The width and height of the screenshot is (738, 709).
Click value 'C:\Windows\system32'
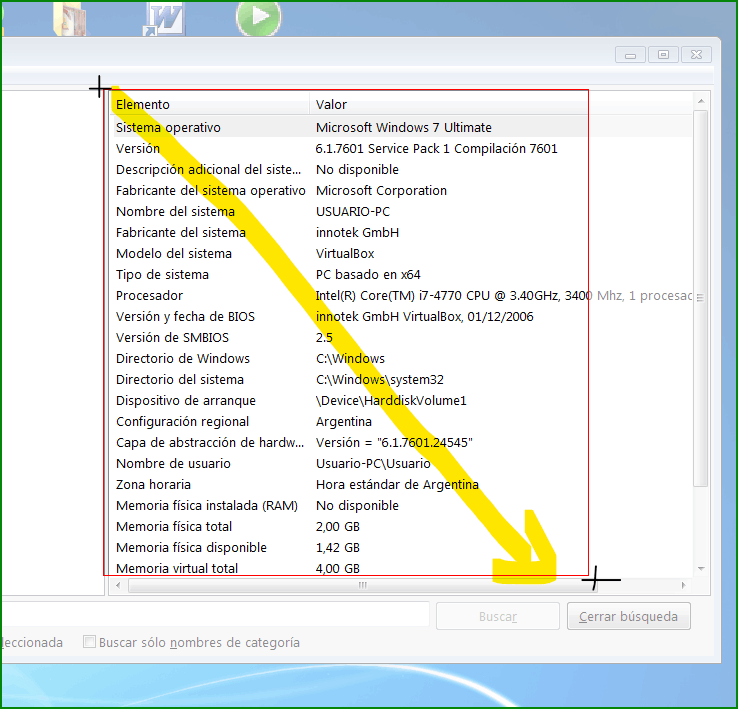pyautogui.click(x=379, y=379)
